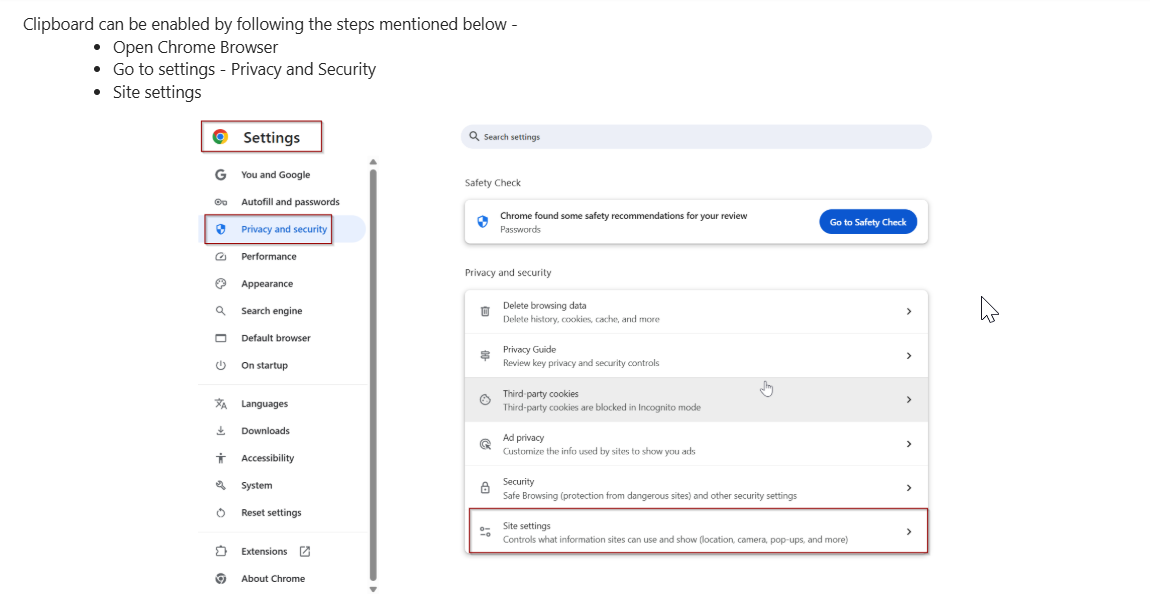Screen dimensions: 1150x605
Task: Click the sidebar scroll up arrow
Action: [373, 162]
